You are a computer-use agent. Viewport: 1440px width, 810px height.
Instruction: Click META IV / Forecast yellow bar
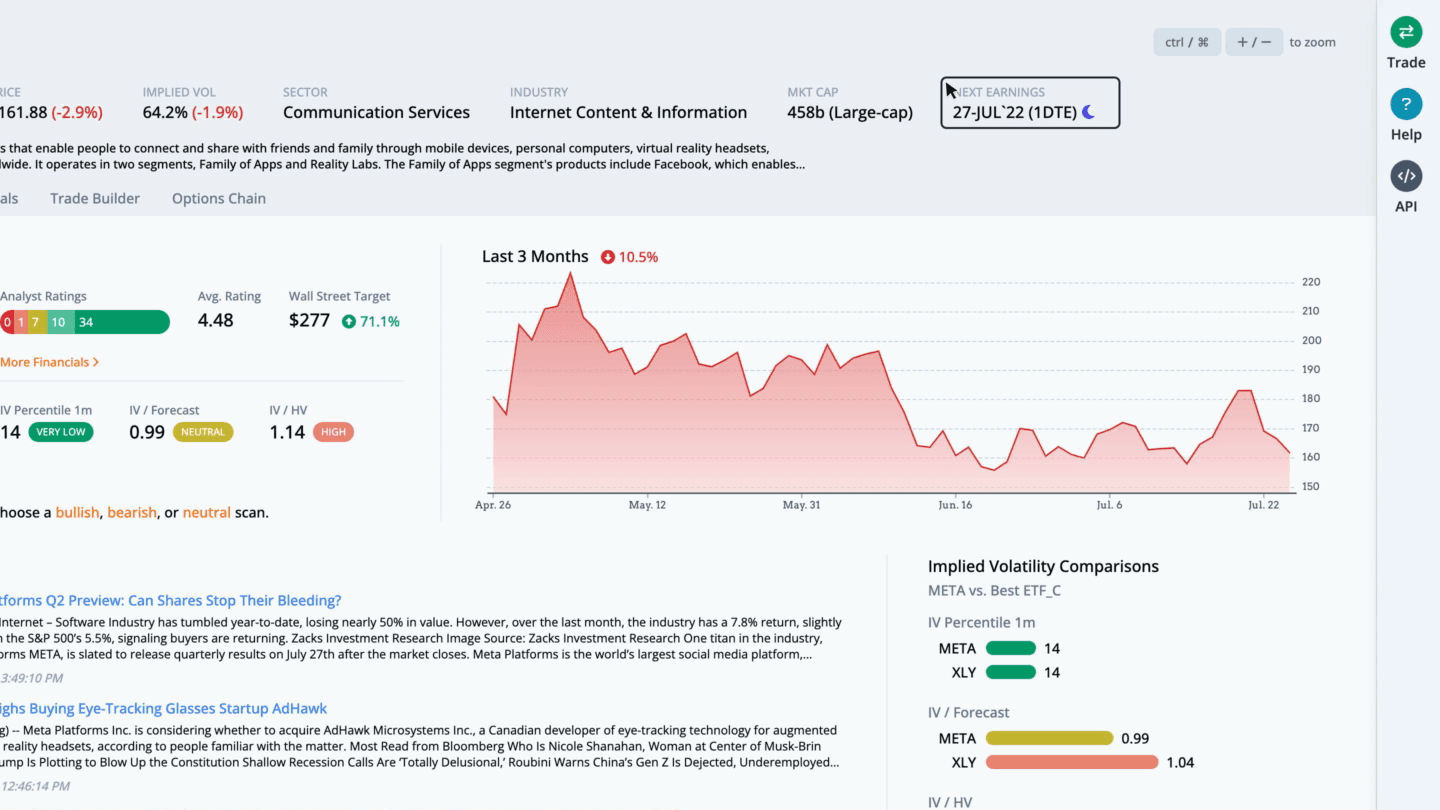[x=1049, y=738]
